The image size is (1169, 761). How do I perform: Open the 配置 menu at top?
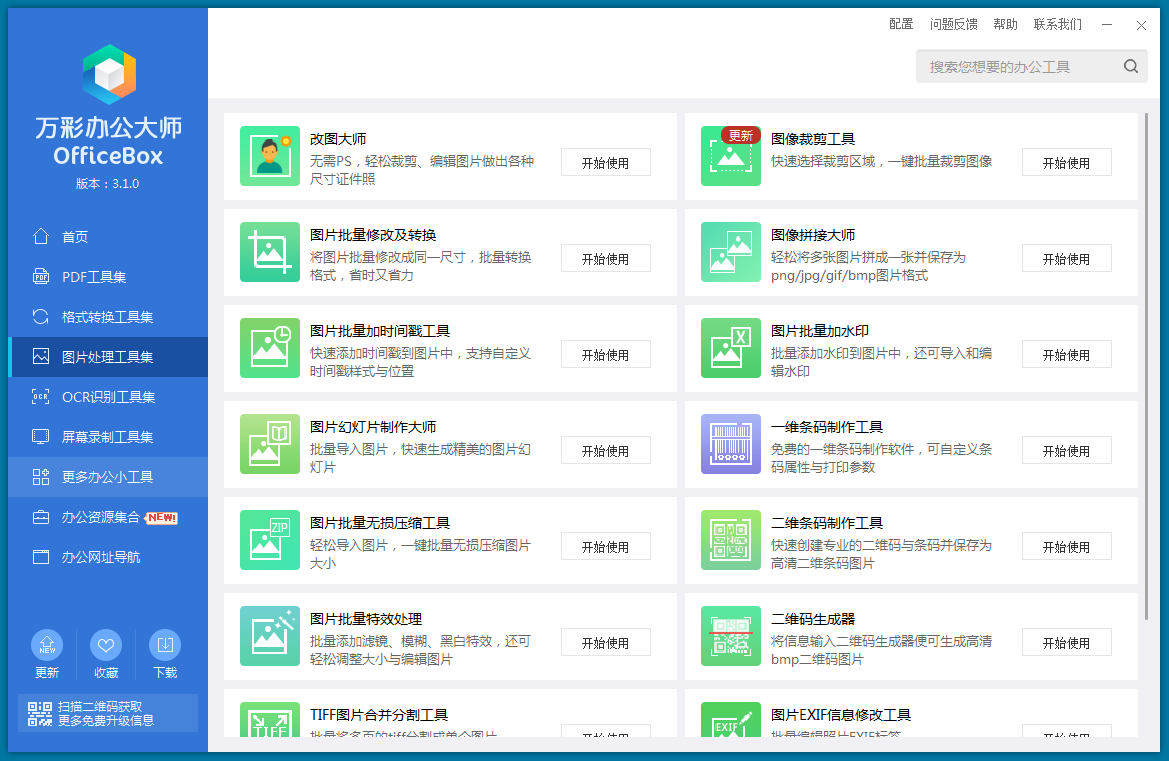click(x=901, y=24)
